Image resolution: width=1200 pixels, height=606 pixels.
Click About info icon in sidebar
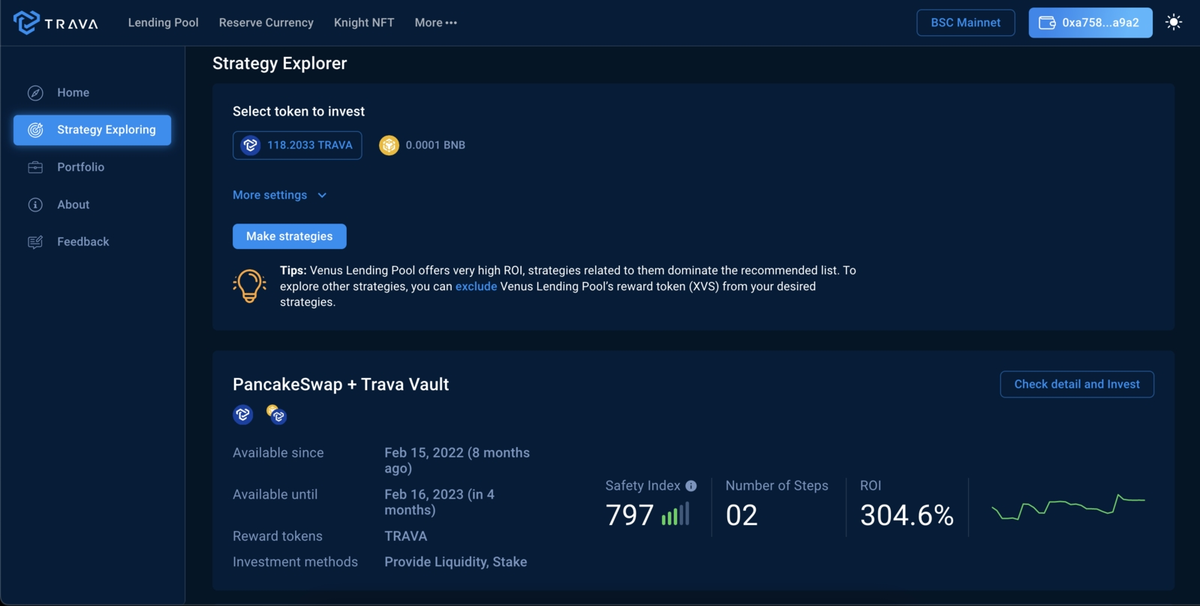[x=35, y=205]
